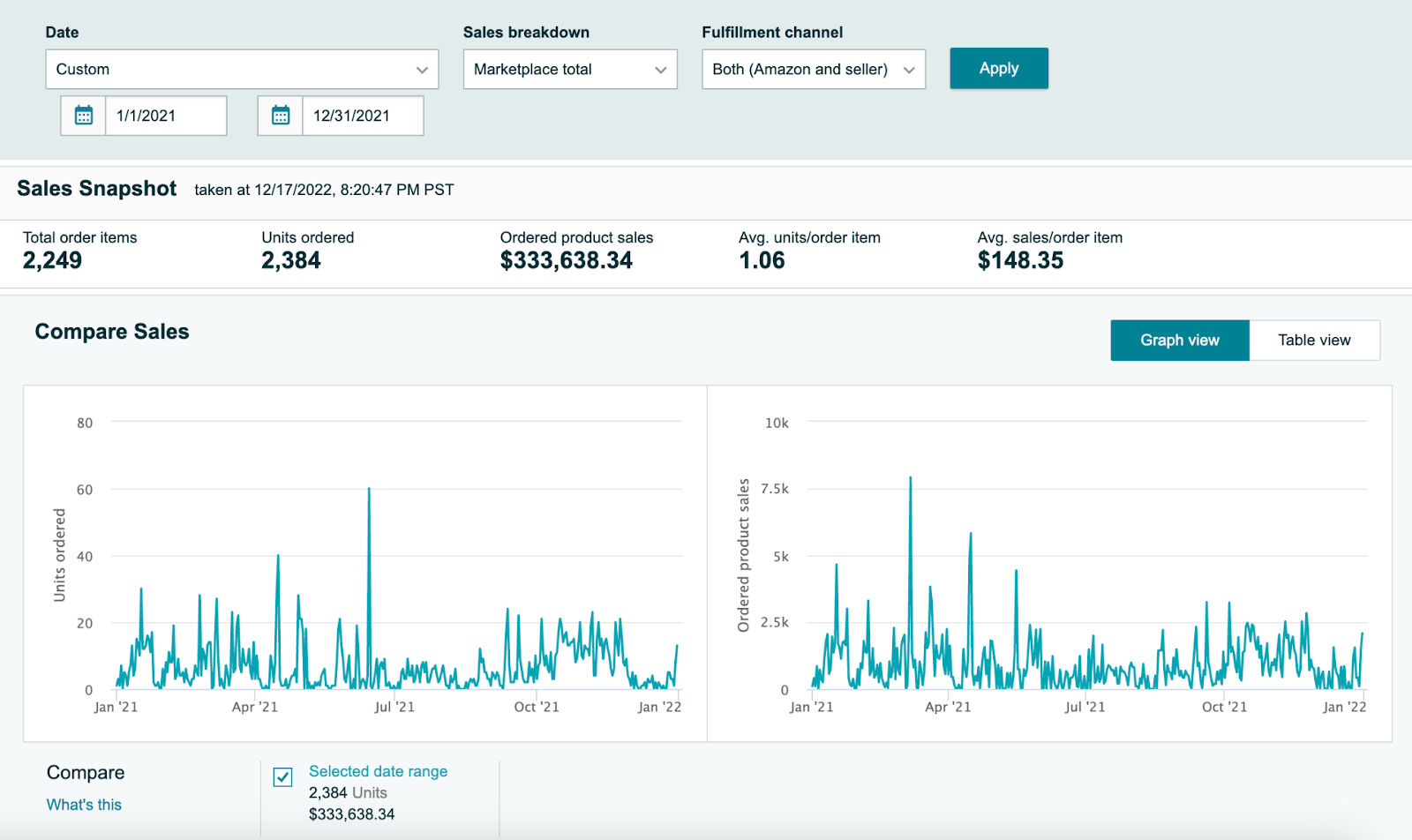The image size is (1412, 840).
Task: Click the Sales breakdown chevron arrow
Action: tap(660, 70)
